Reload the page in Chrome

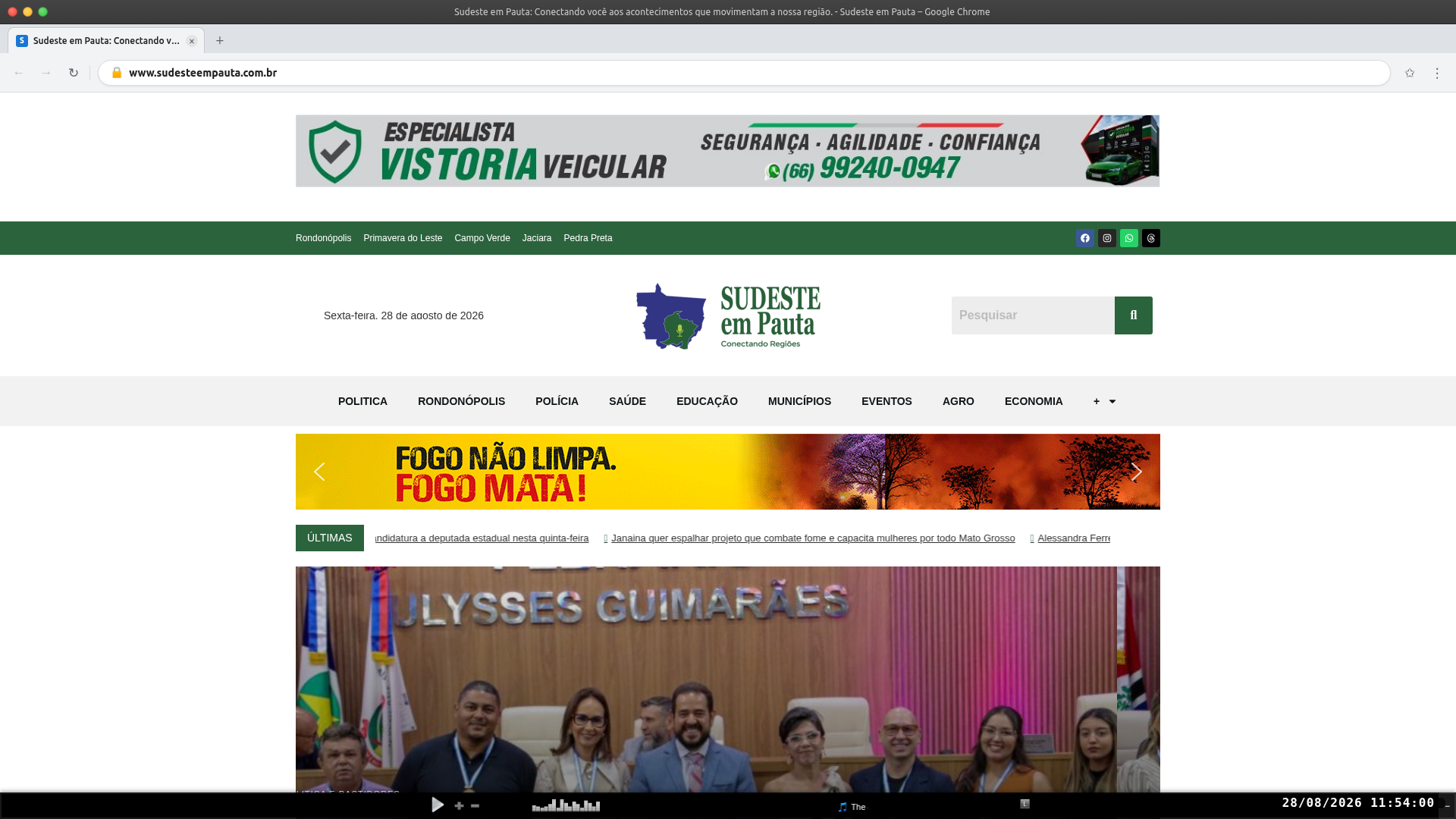tap(74, 73)
